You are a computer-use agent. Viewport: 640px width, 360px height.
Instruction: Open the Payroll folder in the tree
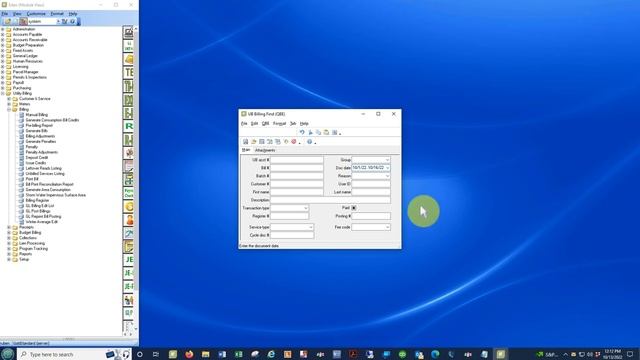point(18,82)
